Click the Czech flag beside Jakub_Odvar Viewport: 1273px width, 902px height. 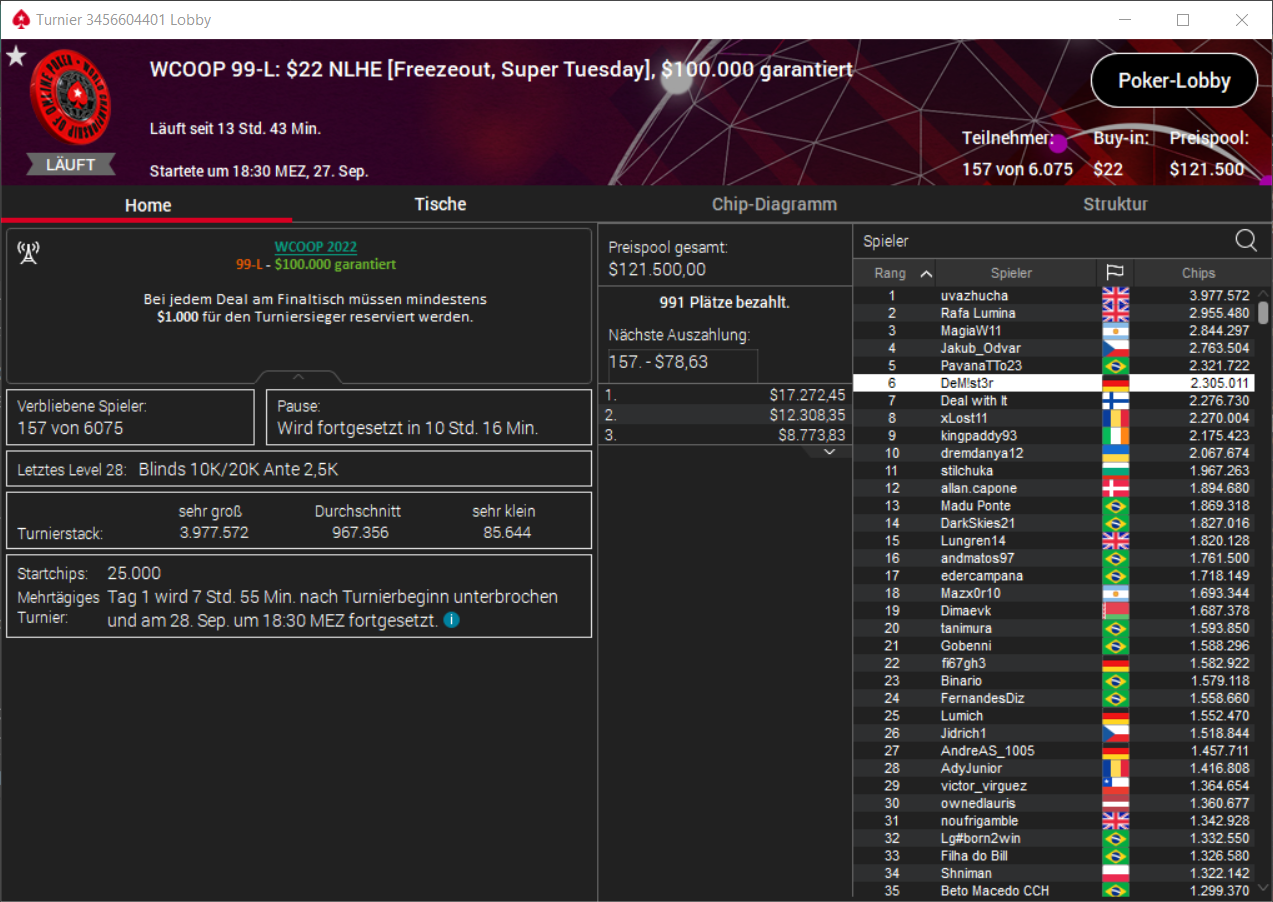[x=1115, y=348]
